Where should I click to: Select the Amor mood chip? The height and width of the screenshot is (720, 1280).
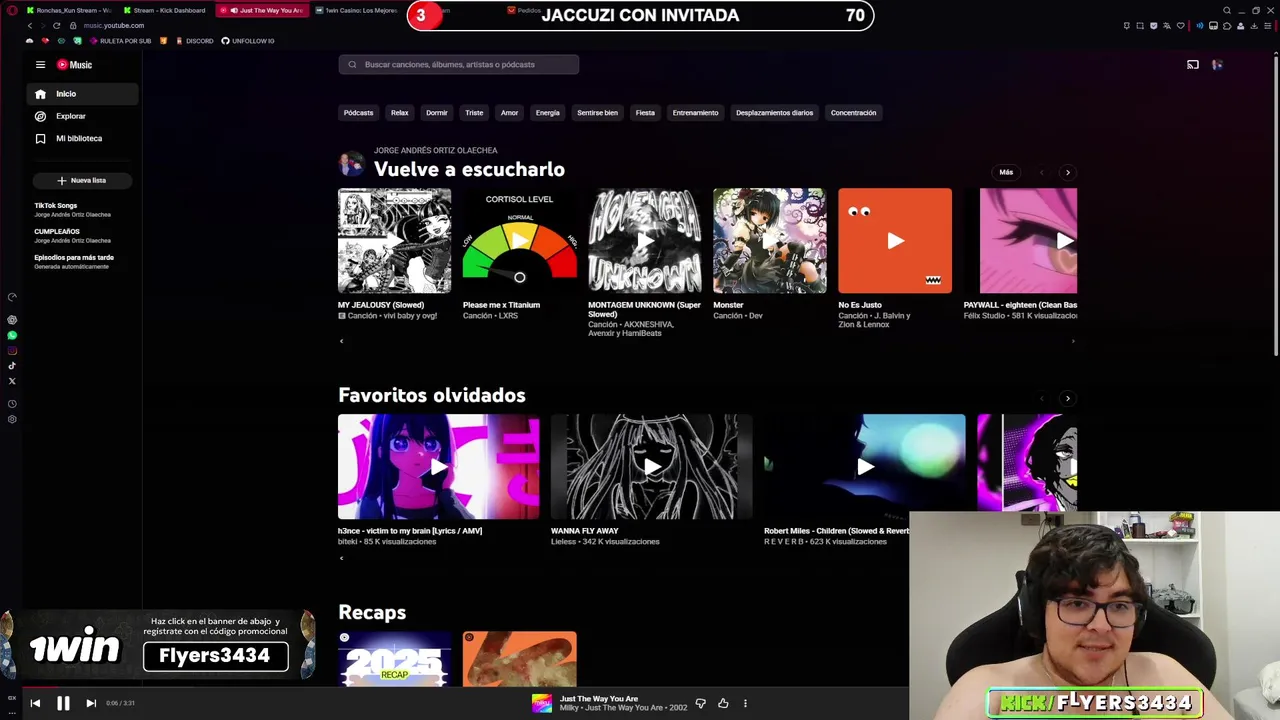pyautogui.click(x=509, y=113)
